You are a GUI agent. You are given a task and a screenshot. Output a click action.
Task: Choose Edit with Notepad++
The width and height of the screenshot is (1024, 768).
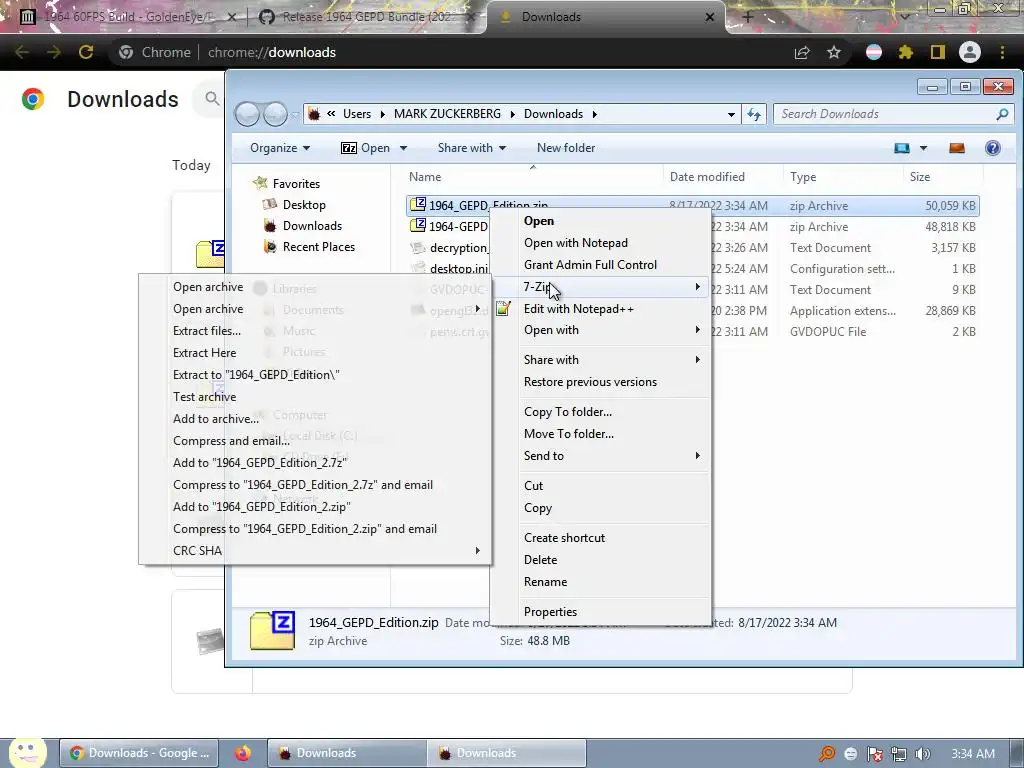(x=579, y=309)
